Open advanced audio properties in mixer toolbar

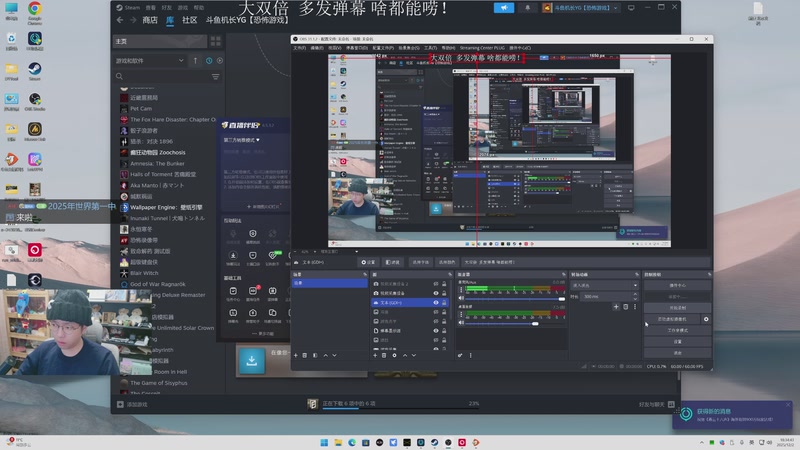coord(460,355)
